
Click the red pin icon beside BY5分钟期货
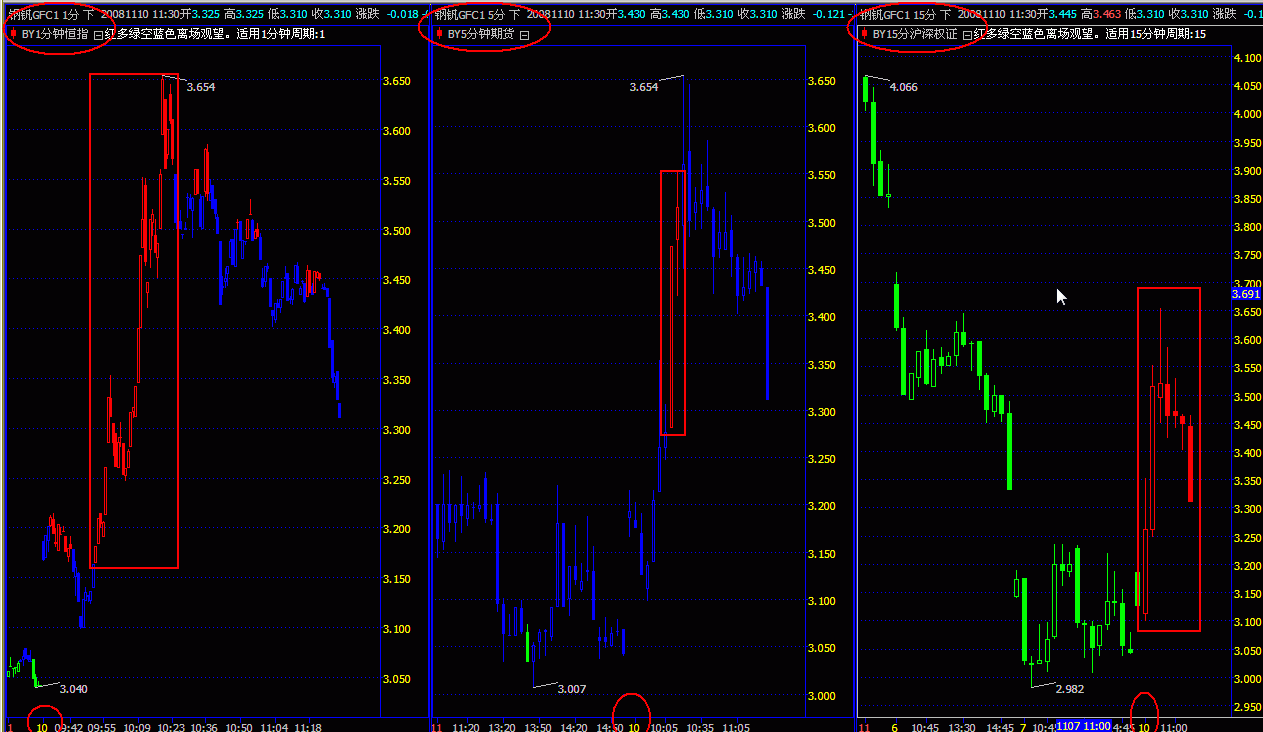(x=438, y=33)
